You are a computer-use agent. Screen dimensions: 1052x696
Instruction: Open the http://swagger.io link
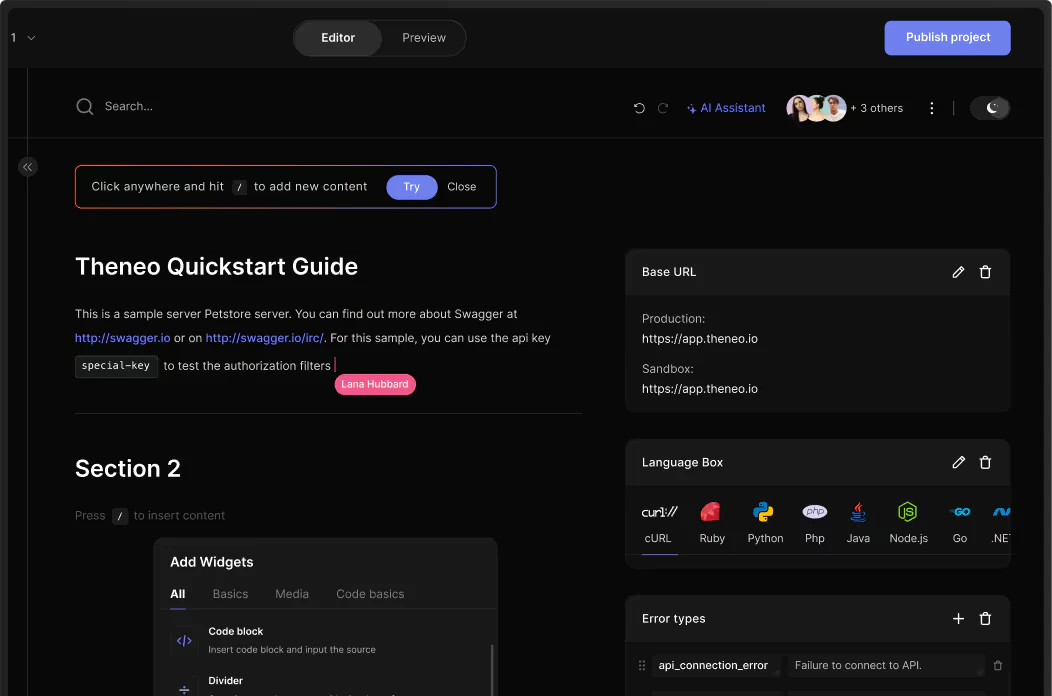pyautogui.click(x=122, y=338)
